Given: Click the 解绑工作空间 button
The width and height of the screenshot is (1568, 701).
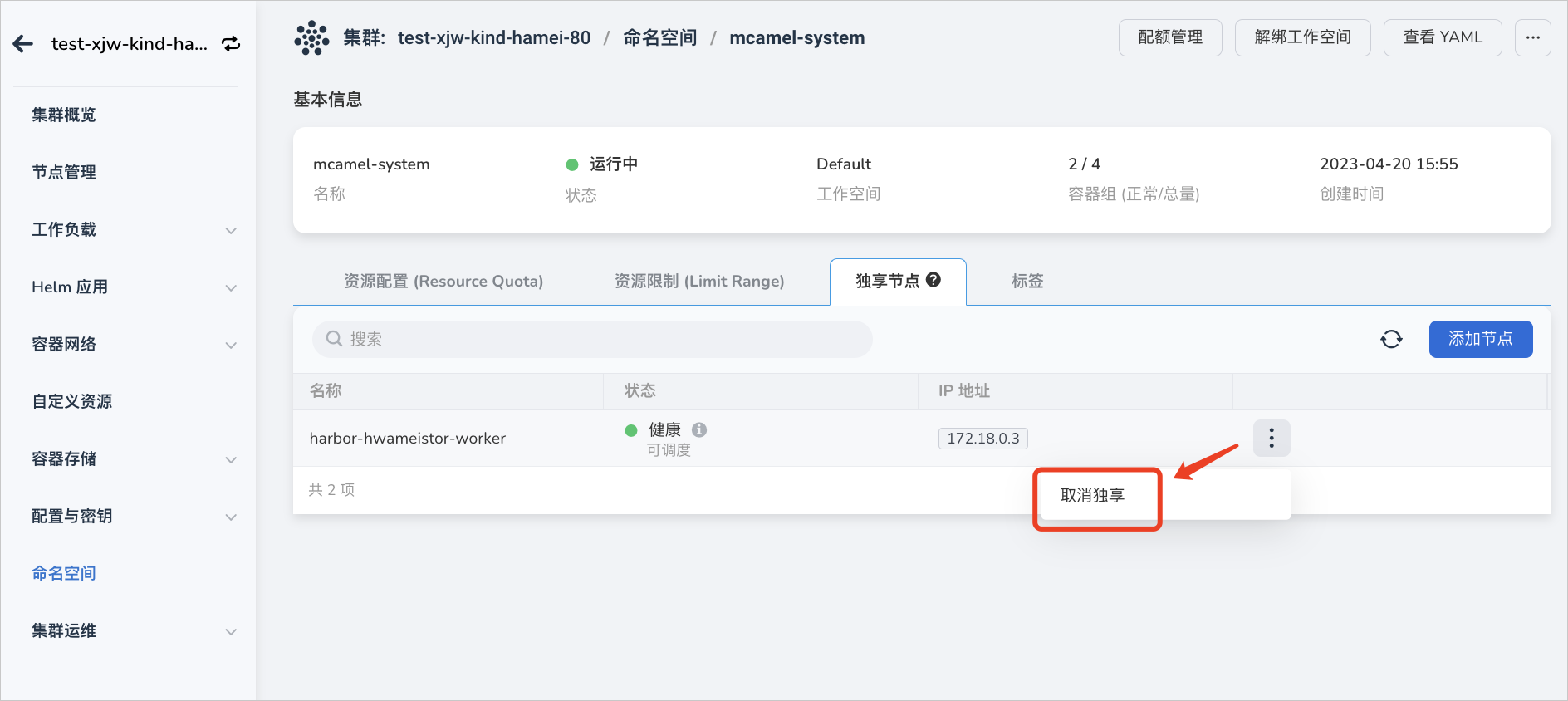Looking at the screenshot, I should point(1302,37).
